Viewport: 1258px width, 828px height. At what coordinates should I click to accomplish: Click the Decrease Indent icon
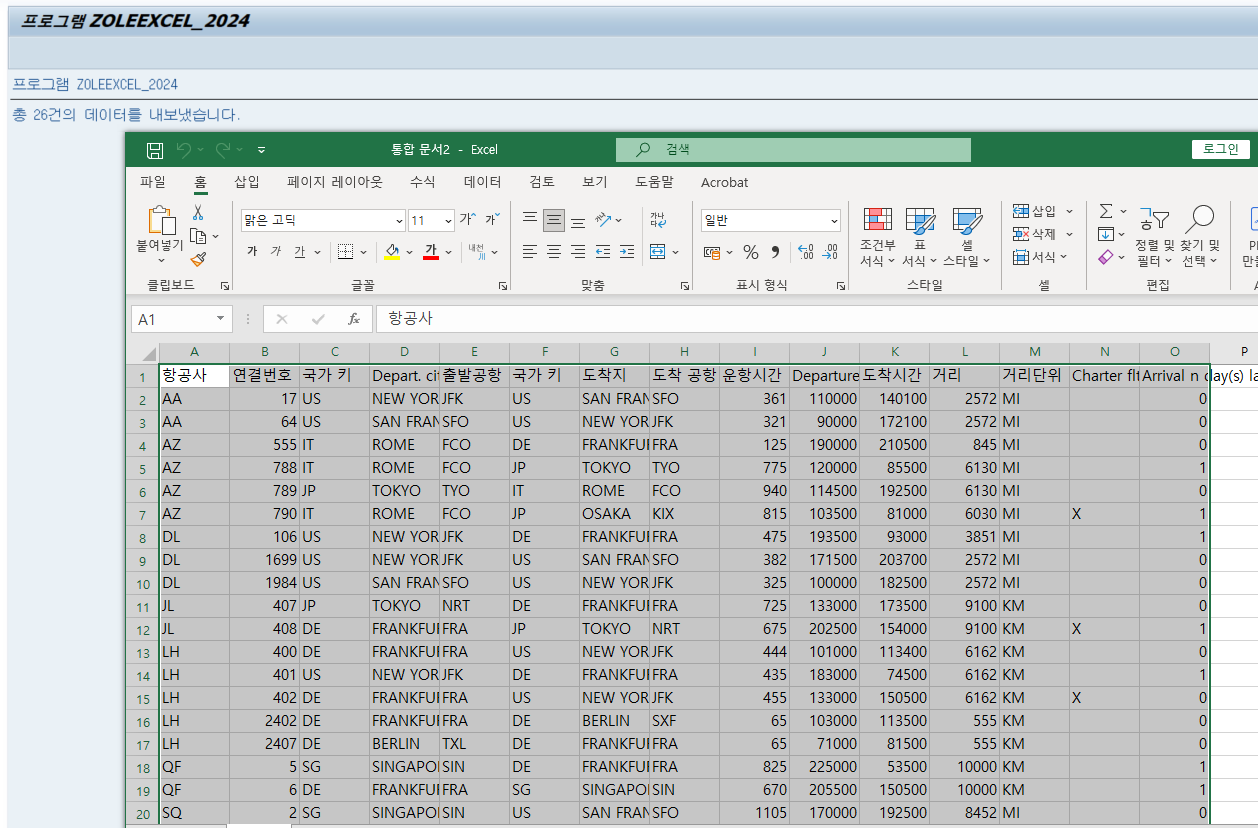pyautogui.click(x=603, y=252)
